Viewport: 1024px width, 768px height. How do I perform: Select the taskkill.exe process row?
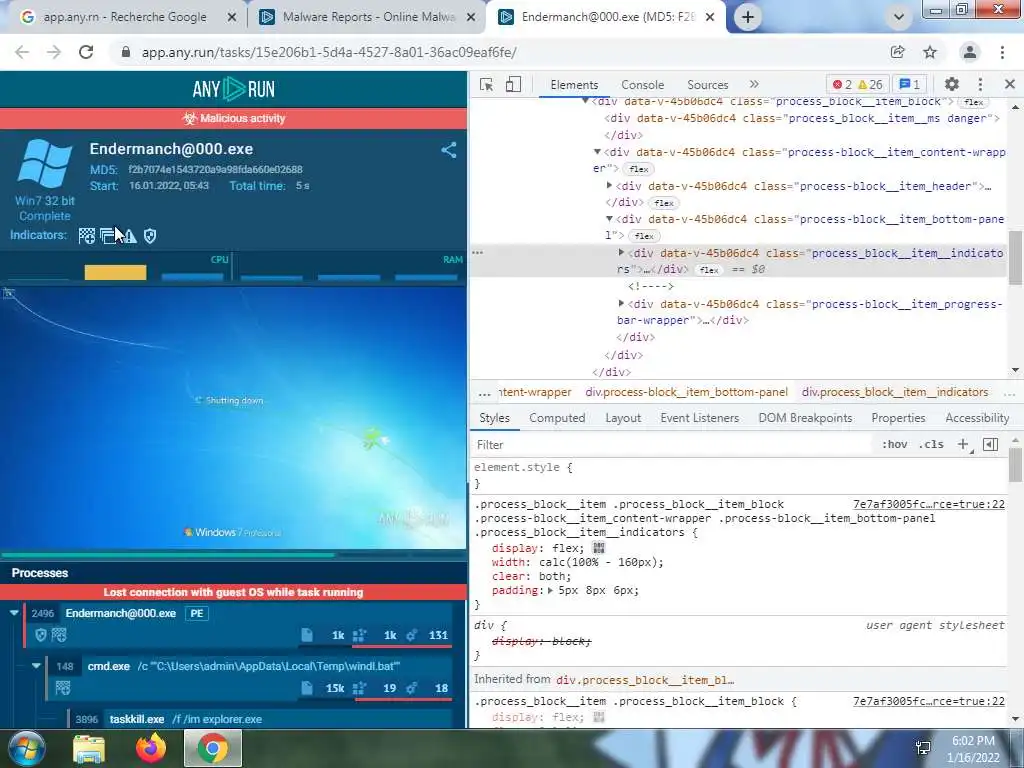260,719
